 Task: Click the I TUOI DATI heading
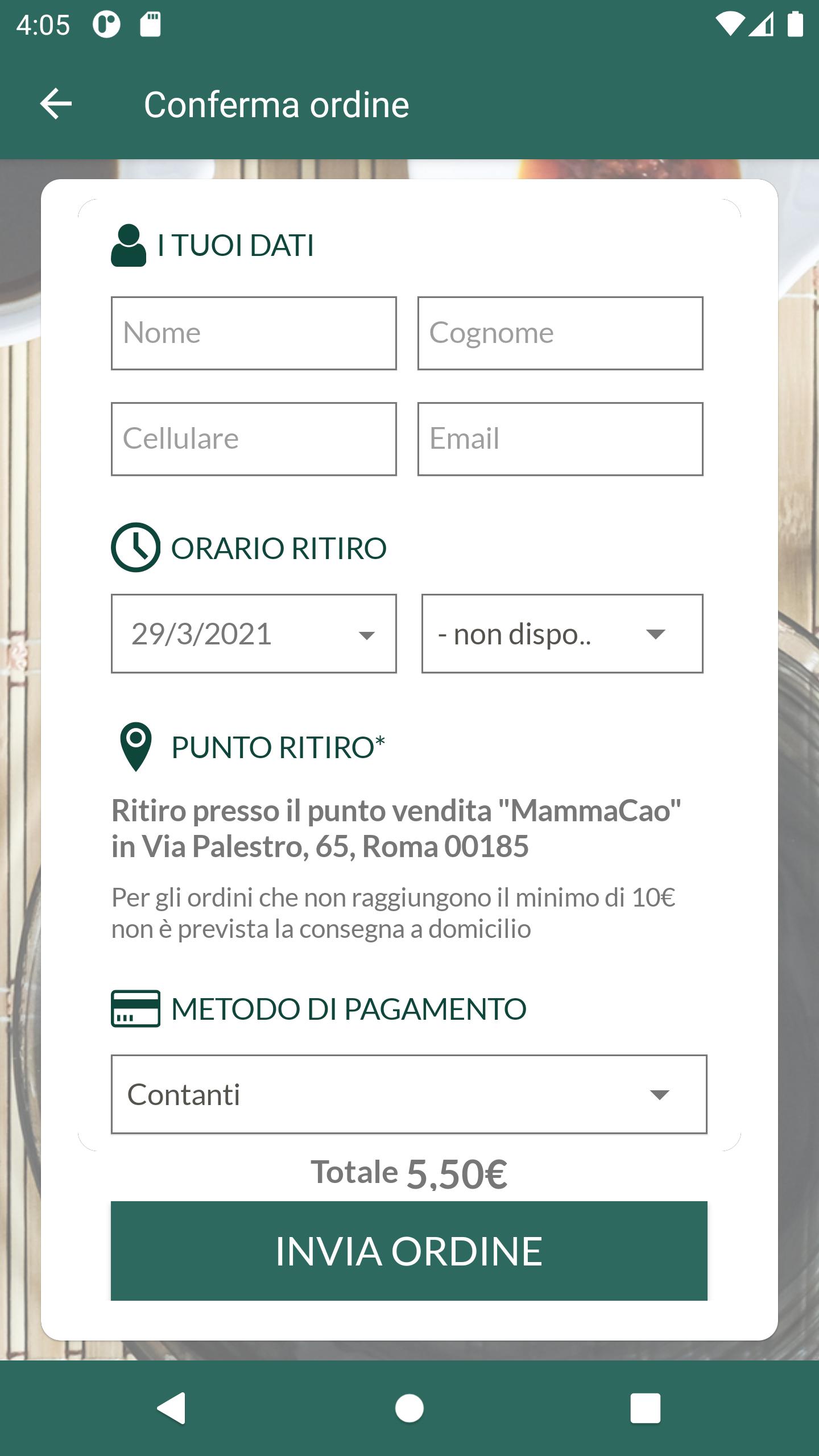click(235, 246)
